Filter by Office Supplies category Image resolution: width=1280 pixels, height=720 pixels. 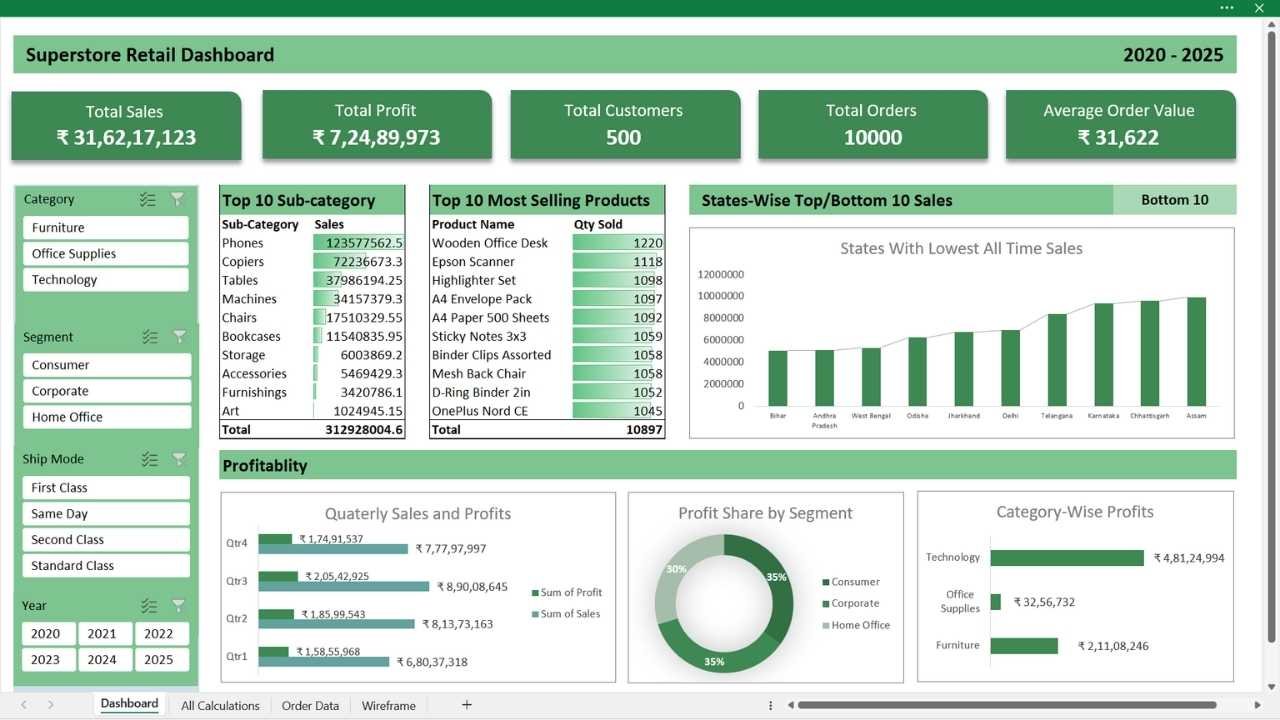coord(106,254)
